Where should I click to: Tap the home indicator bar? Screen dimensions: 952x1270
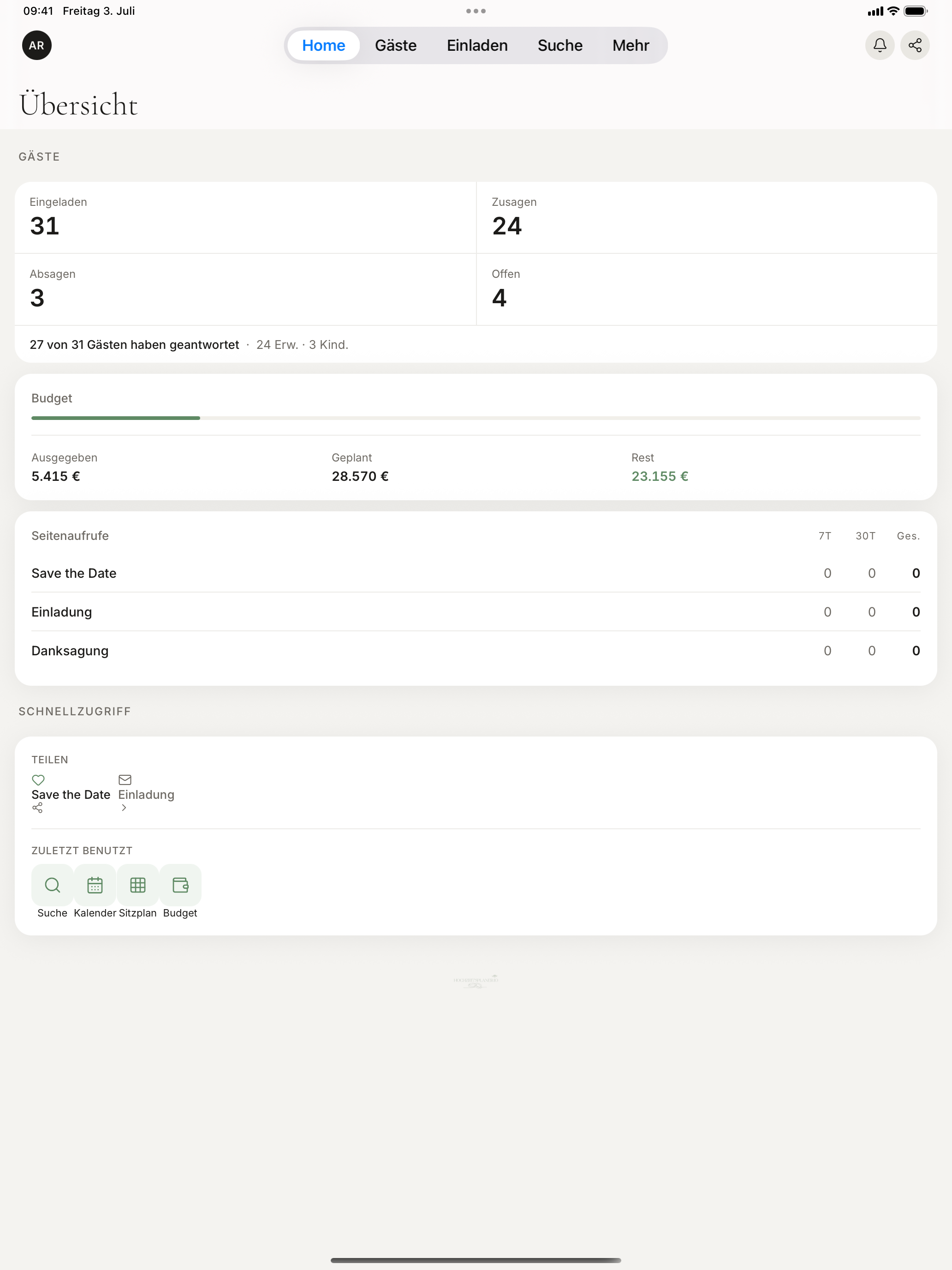[476, 1260]
